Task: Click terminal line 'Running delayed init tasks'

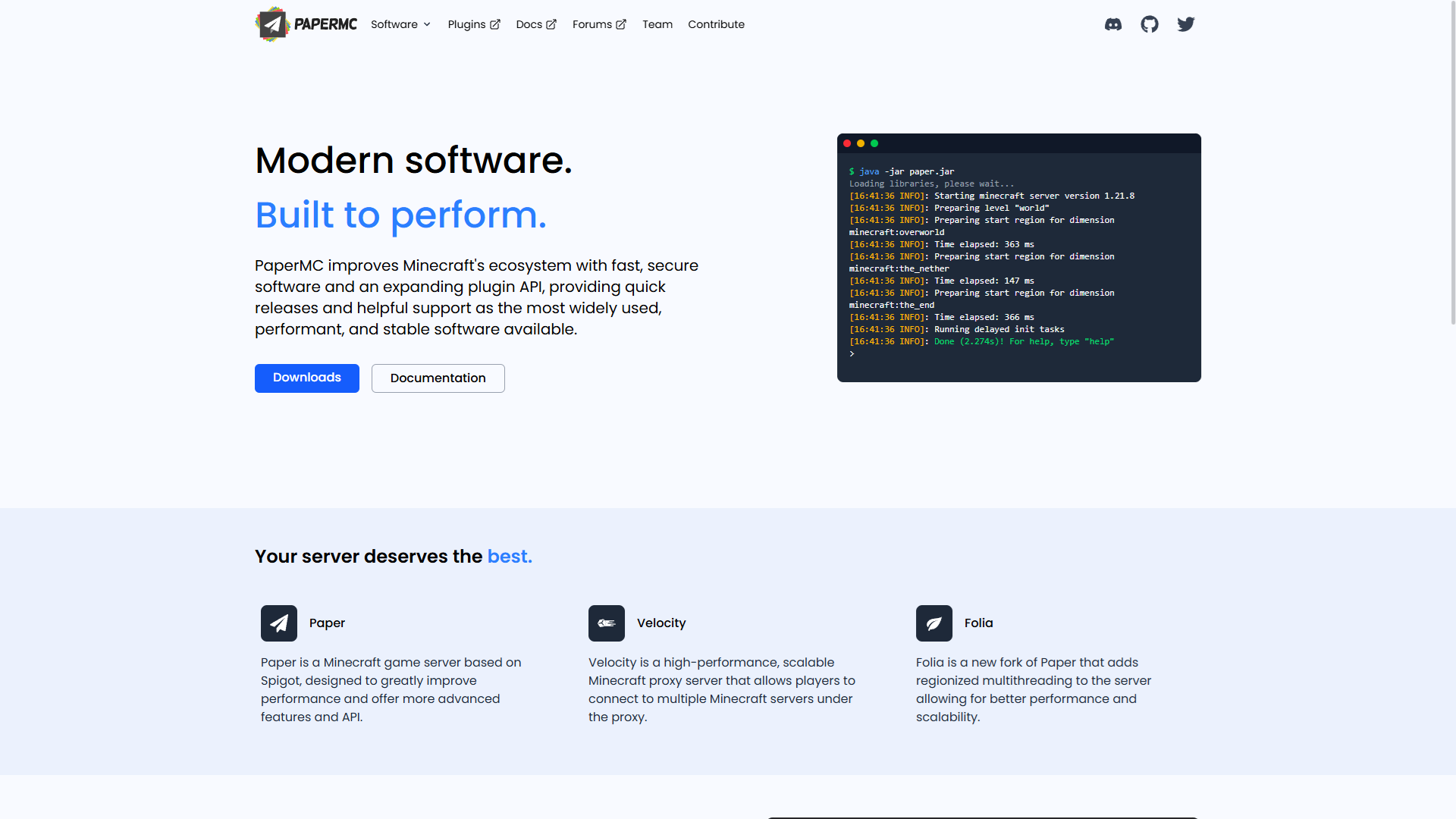Action: 957,329
